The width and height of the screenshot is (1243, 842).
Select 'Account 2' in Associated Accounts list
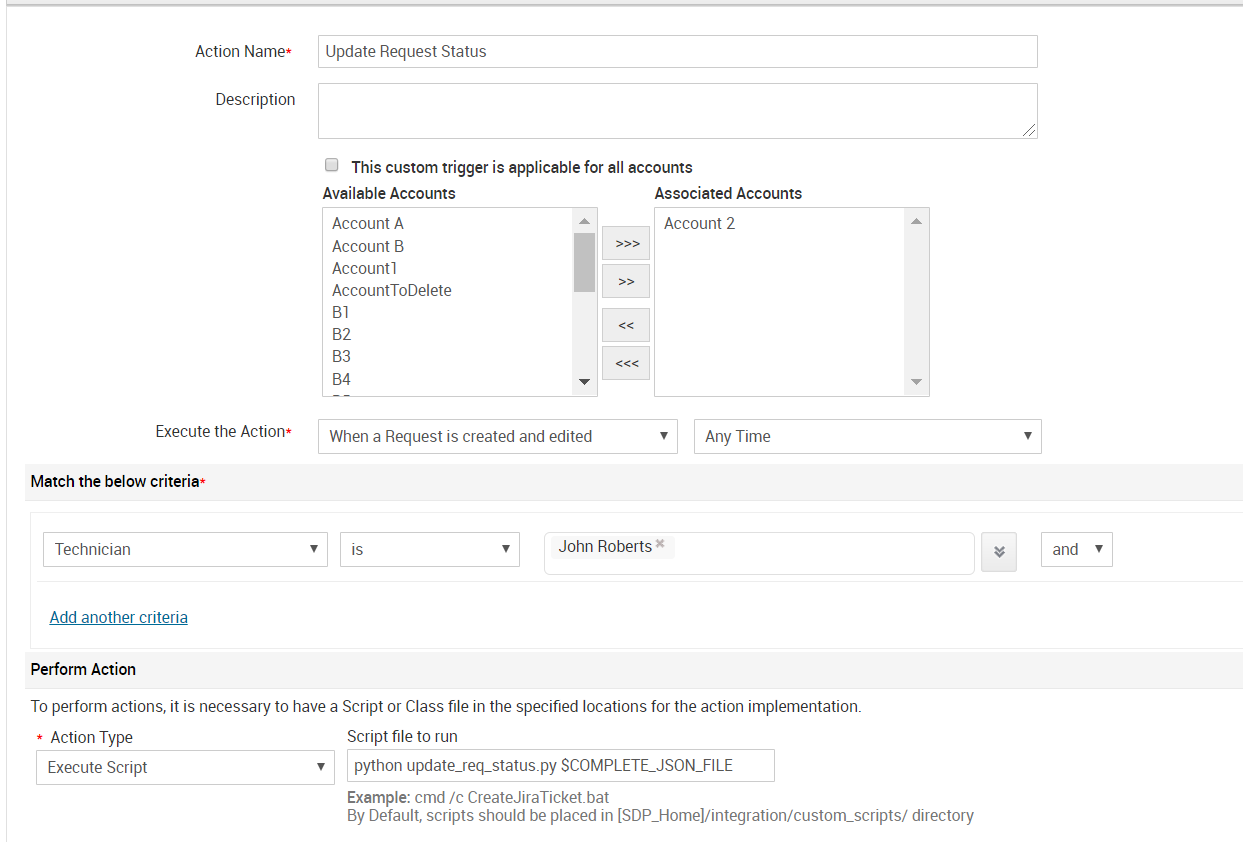[x=698, y=223]
